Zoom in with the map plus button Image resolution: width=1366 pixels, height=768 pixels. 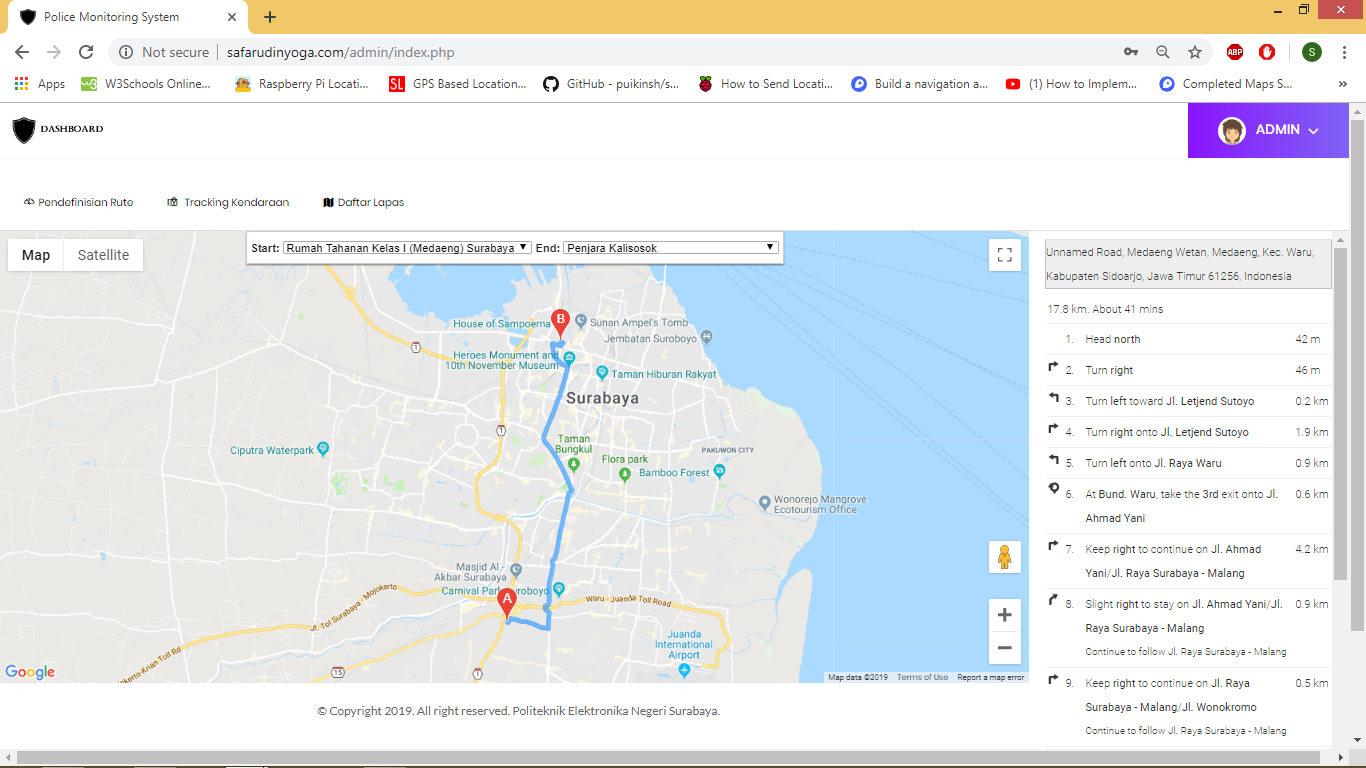1004,615
